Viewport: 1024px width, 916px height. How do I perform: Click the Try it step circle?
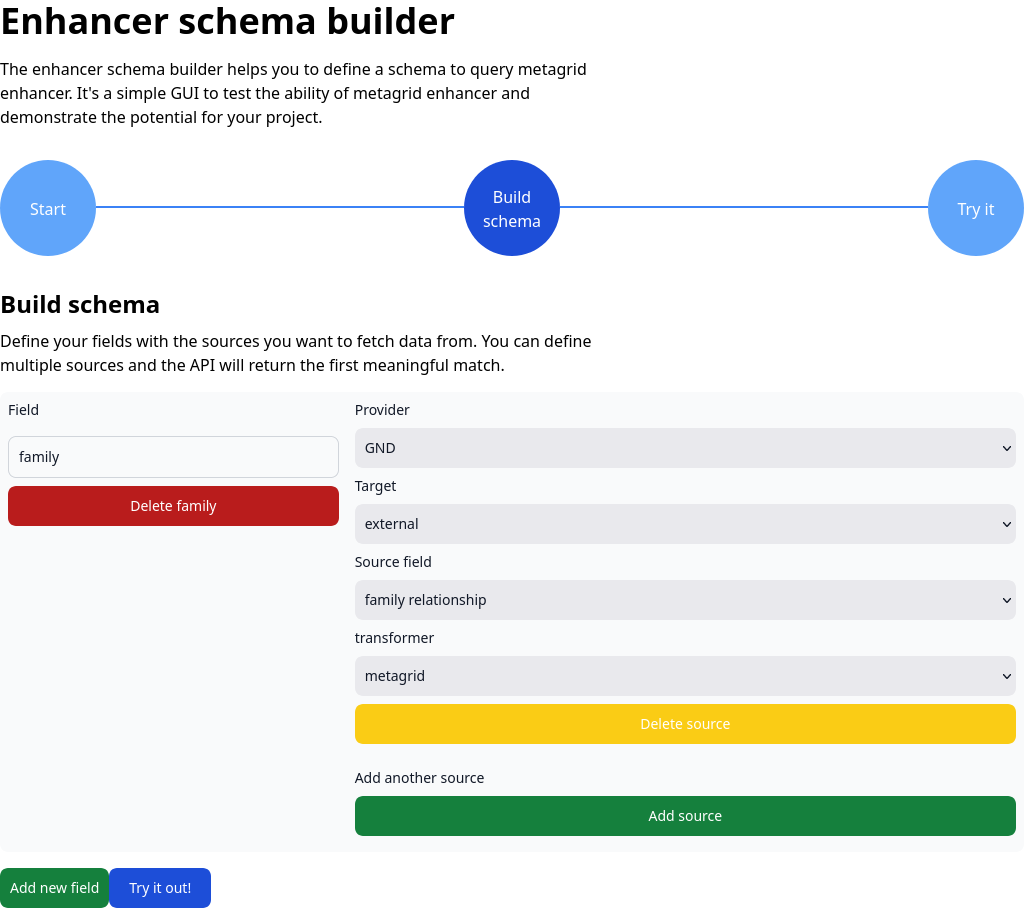tap(975, 209)
